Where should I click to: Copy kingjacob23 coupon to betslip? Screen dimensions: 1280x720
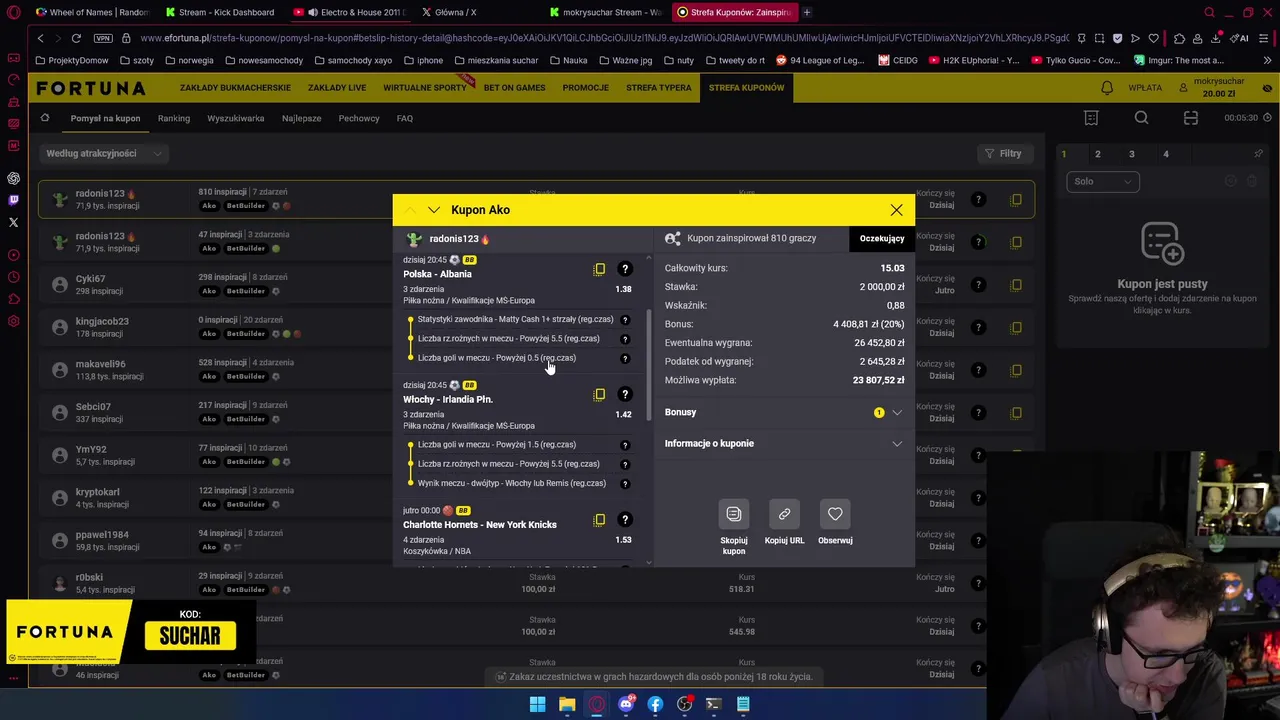pos(1016,327)
